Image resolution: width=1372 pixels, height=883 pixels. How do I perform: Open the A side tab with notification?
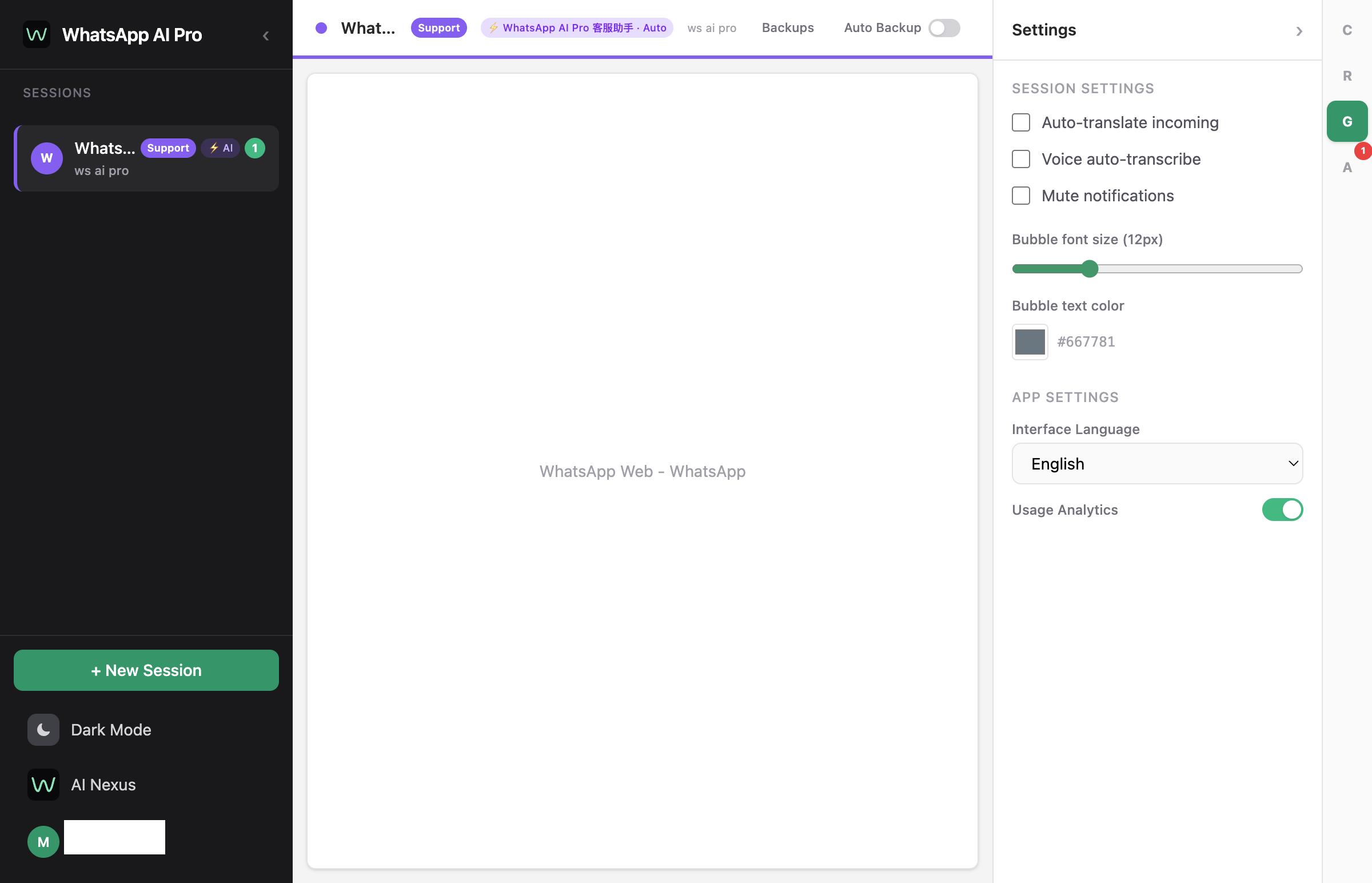(x=1347, y=167)
